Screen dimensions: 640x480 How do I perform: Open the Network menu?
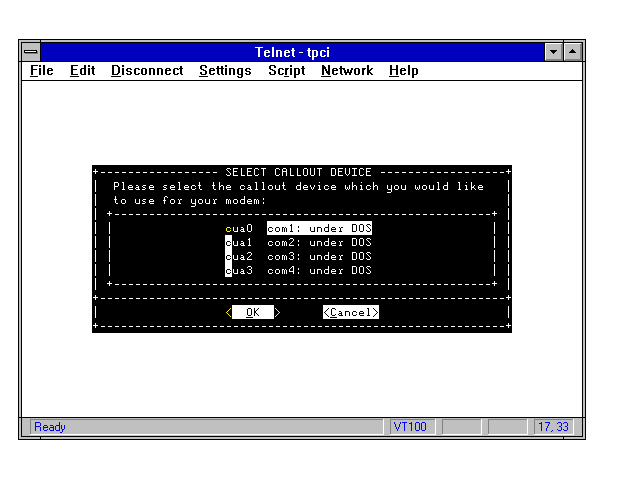click(x=347, y=71)
